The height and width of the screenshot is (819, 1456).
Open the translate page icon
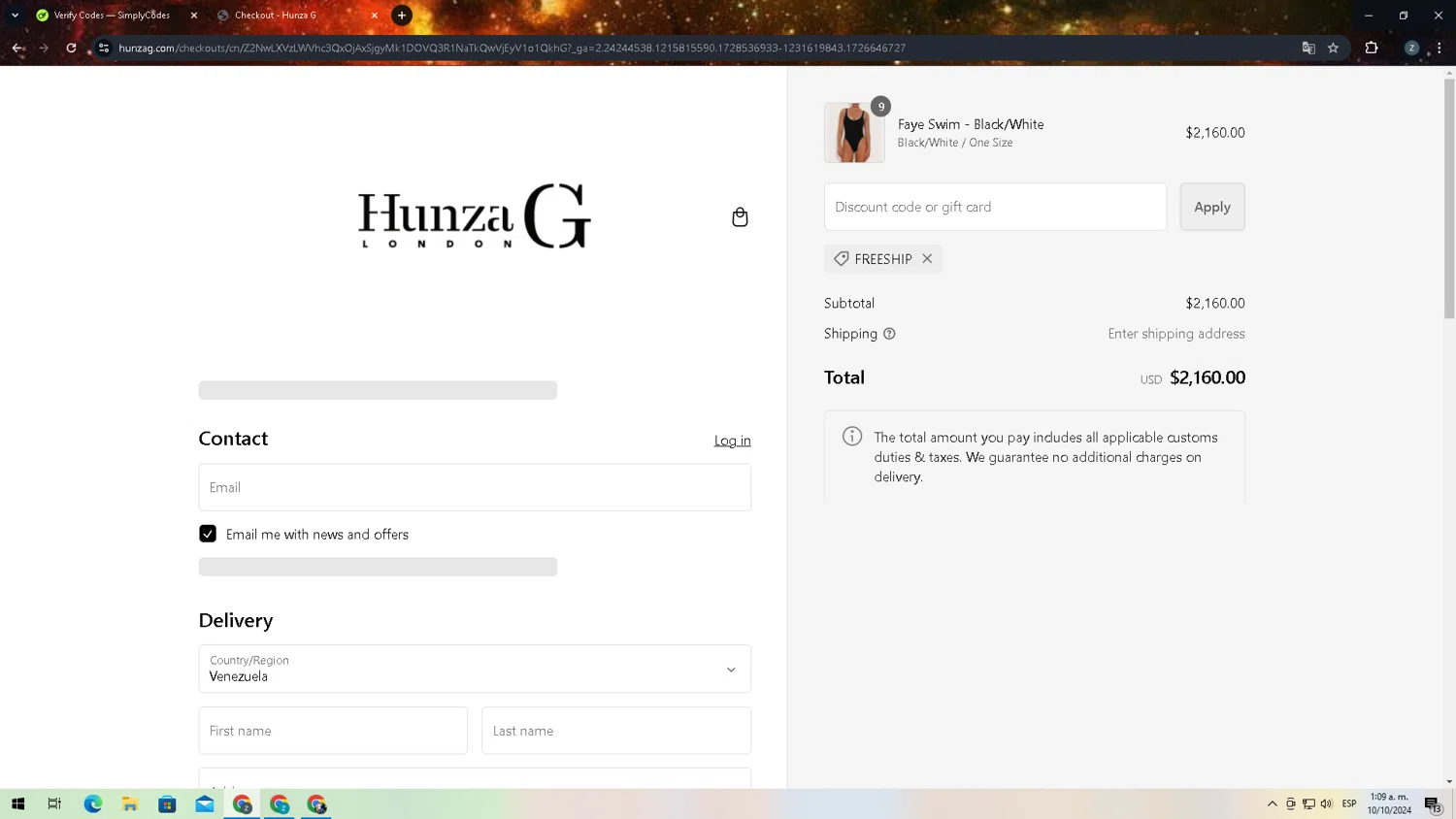[1308, 48]
